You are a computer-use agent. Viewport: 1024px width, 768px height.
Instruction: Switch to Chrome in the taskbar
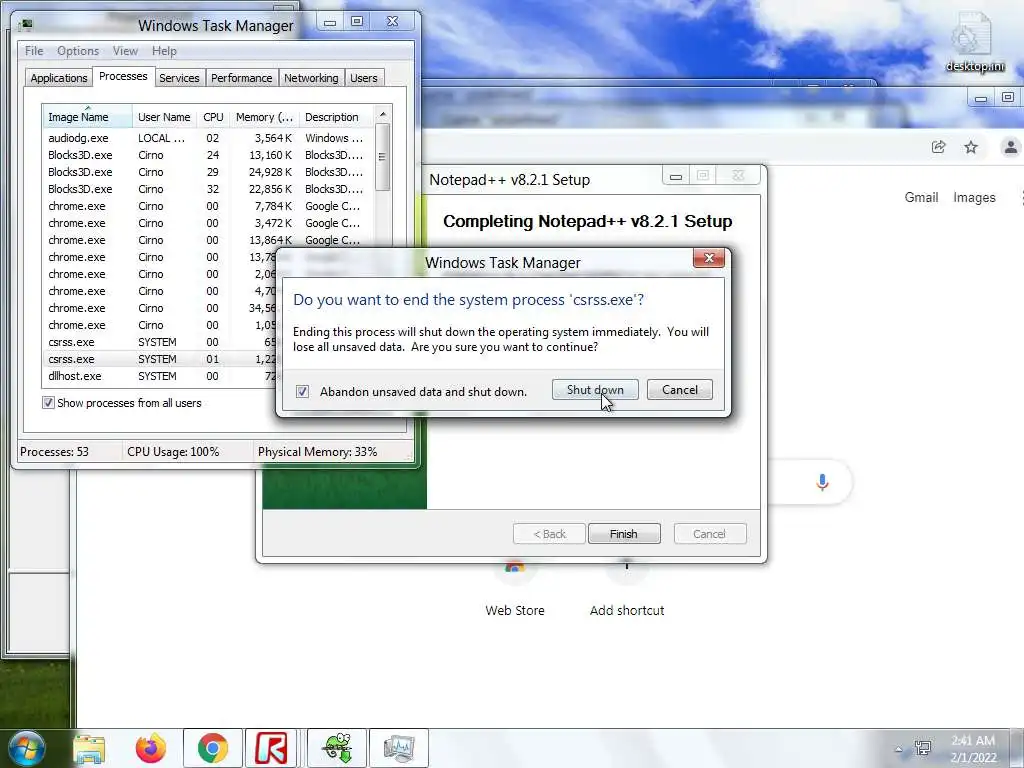(213, 748)
